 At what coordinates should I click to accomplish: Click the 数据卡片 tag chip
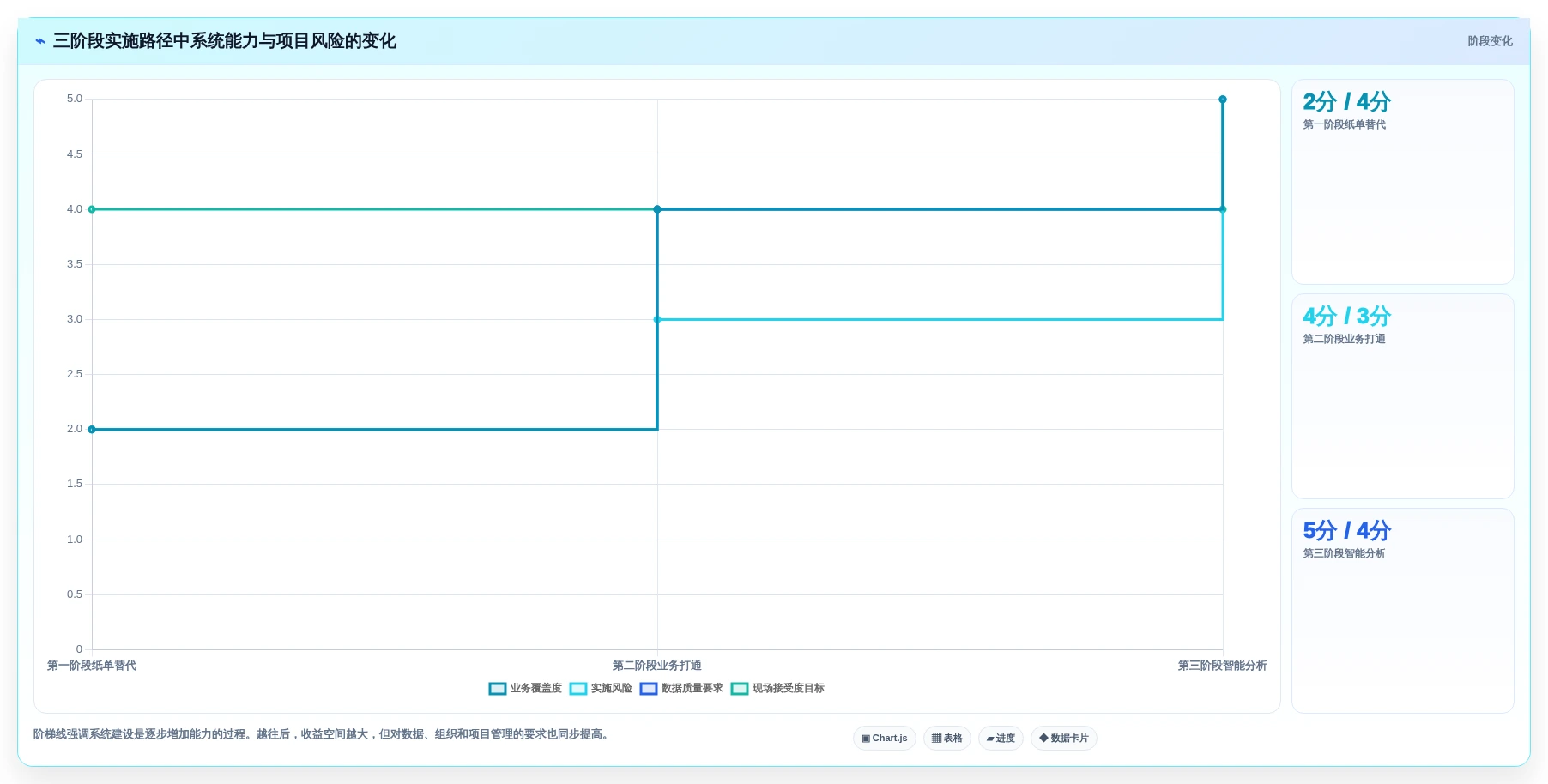point(1064,739)
